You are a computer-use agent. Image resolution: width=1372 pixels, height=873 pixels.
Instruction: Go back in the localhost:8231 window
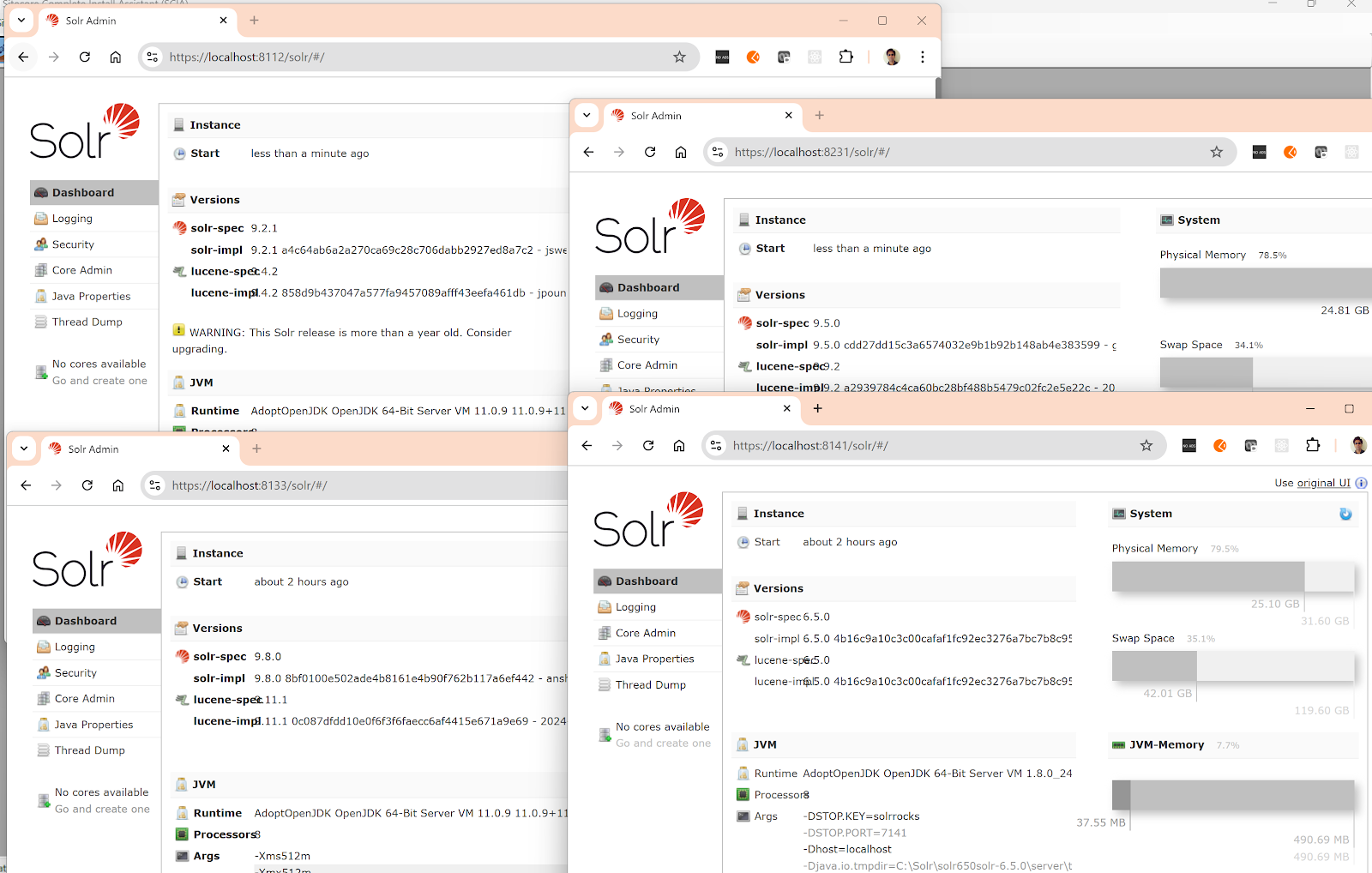(x=588, y=152)
